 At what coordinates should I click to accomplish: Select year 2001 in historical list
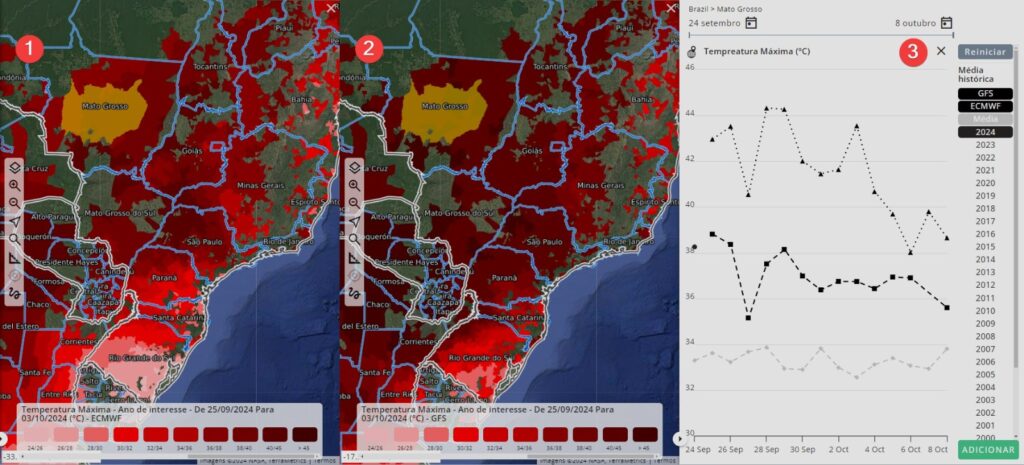pos(985,425)
